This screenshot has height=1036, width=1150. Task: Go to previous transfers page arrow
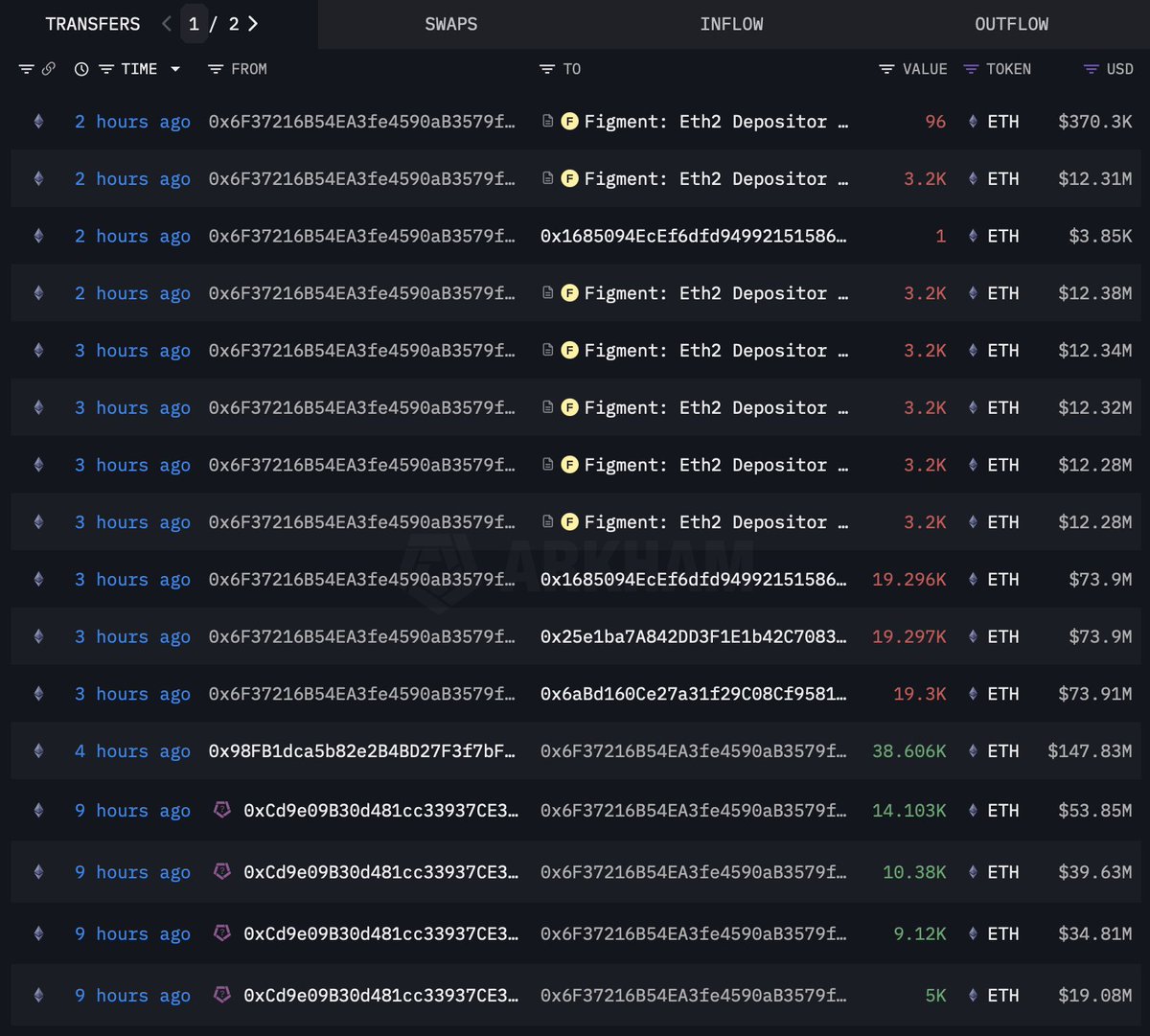(167, 24)
